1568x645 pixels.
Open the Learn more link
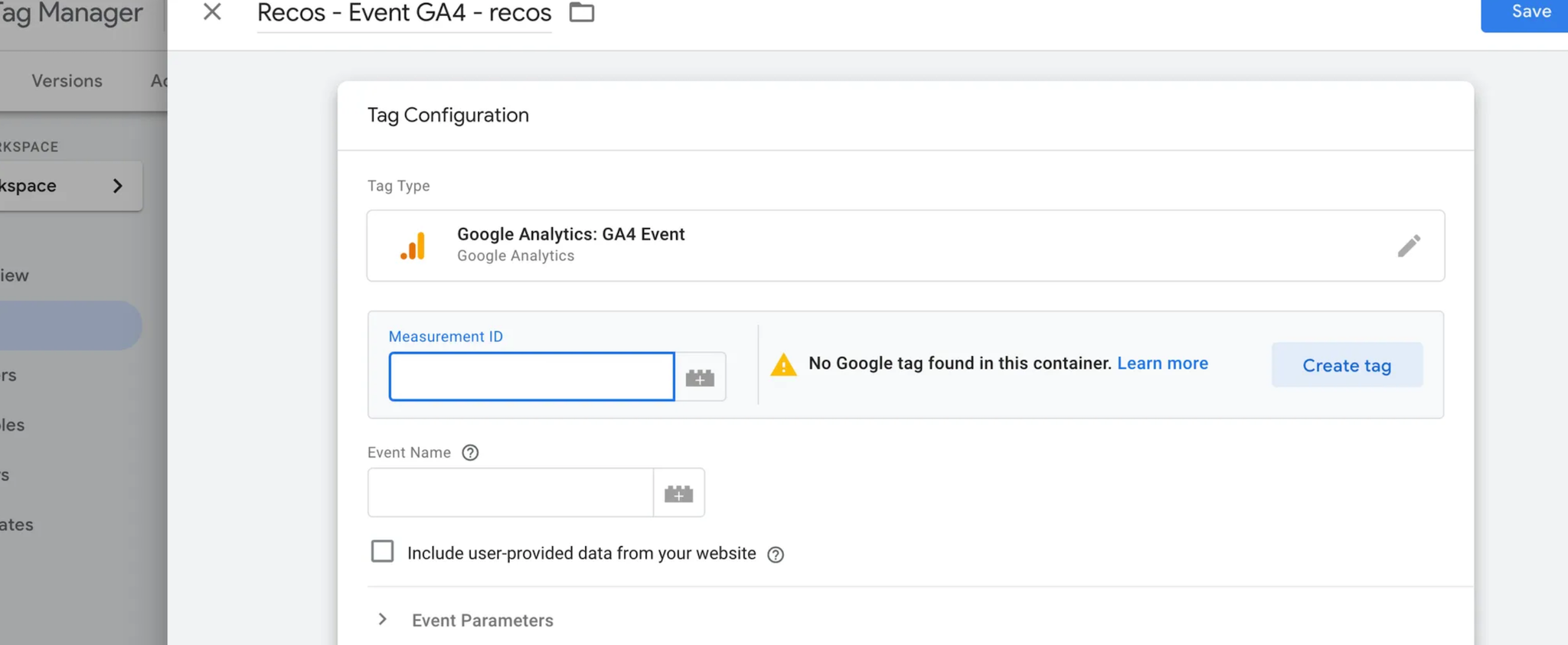tap(1162, 363)
